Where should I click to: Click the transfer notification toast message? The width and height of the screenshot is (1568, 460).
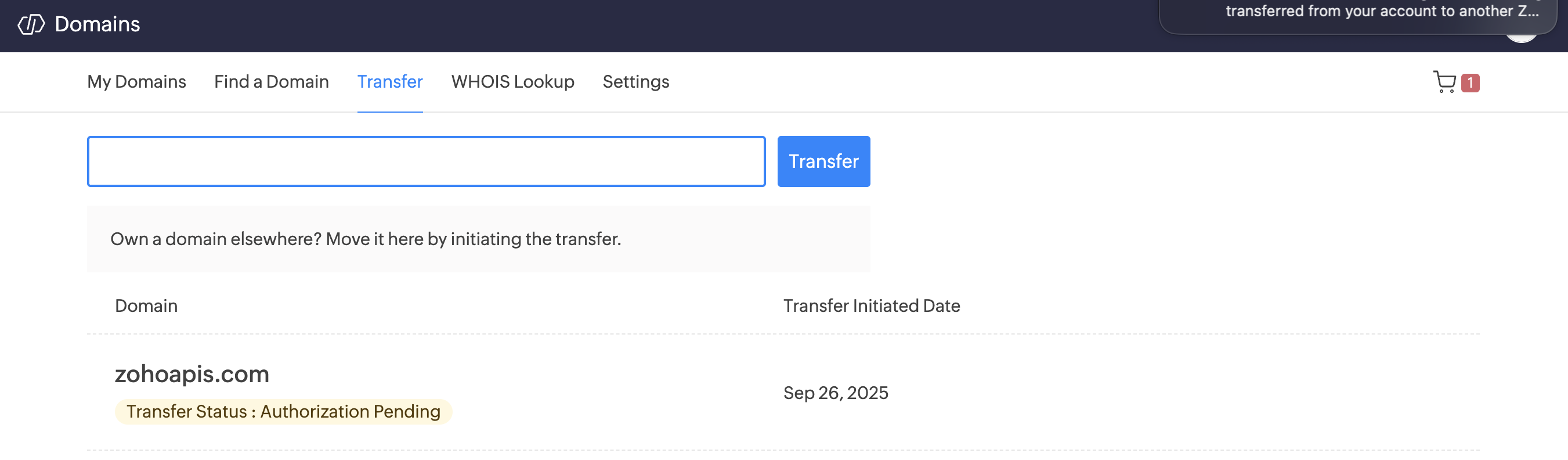[x=1357, y=13]
